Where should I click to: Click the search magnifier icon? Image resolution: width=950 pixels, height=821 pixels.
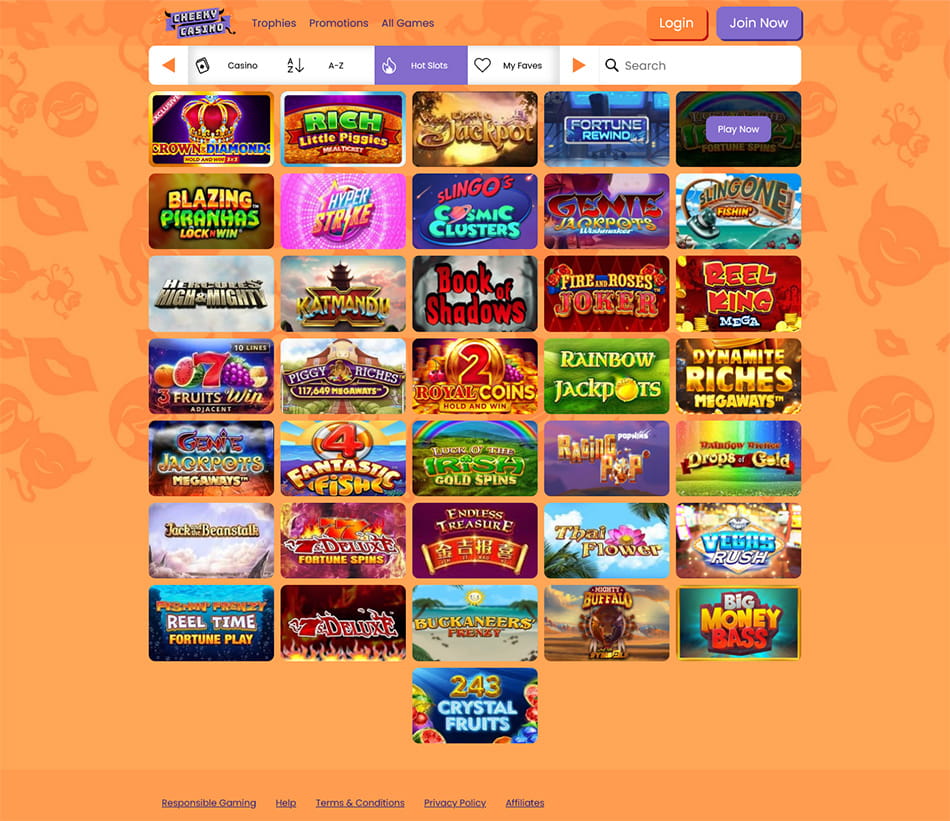(612, 65)
